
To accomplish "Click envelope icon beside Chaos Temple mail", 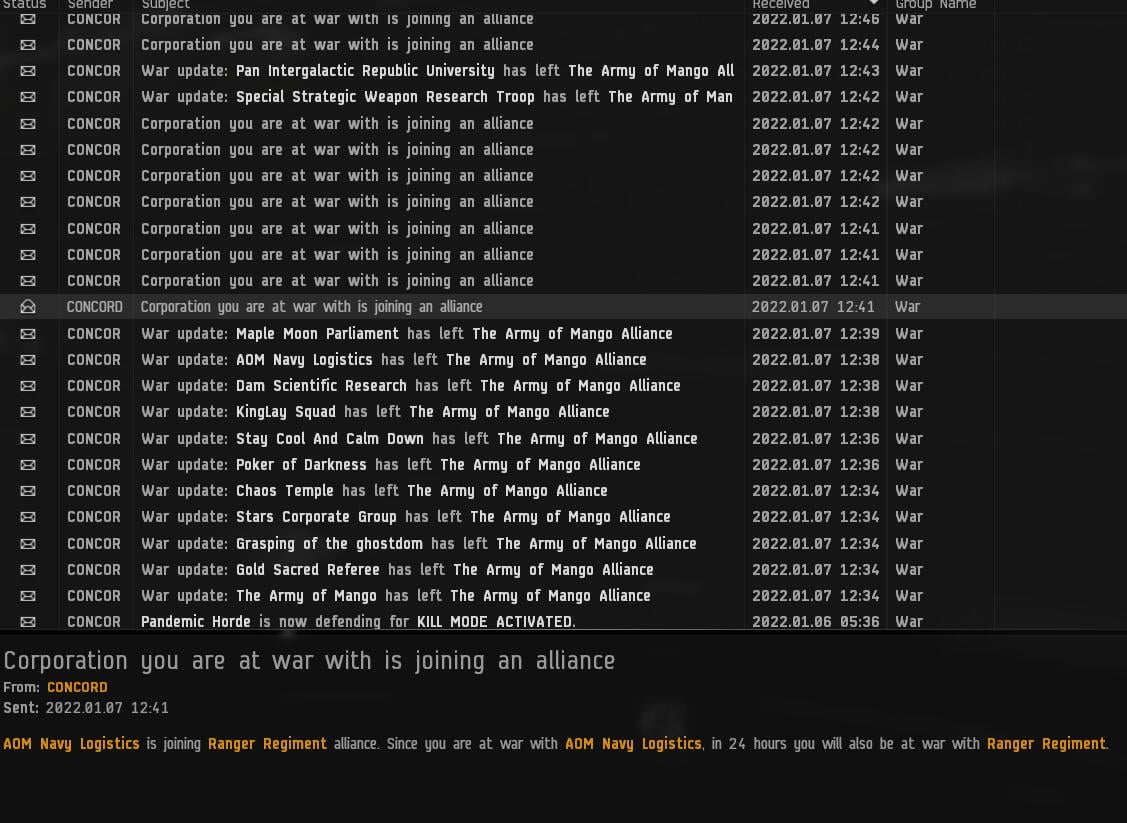I will click(28, 491).
